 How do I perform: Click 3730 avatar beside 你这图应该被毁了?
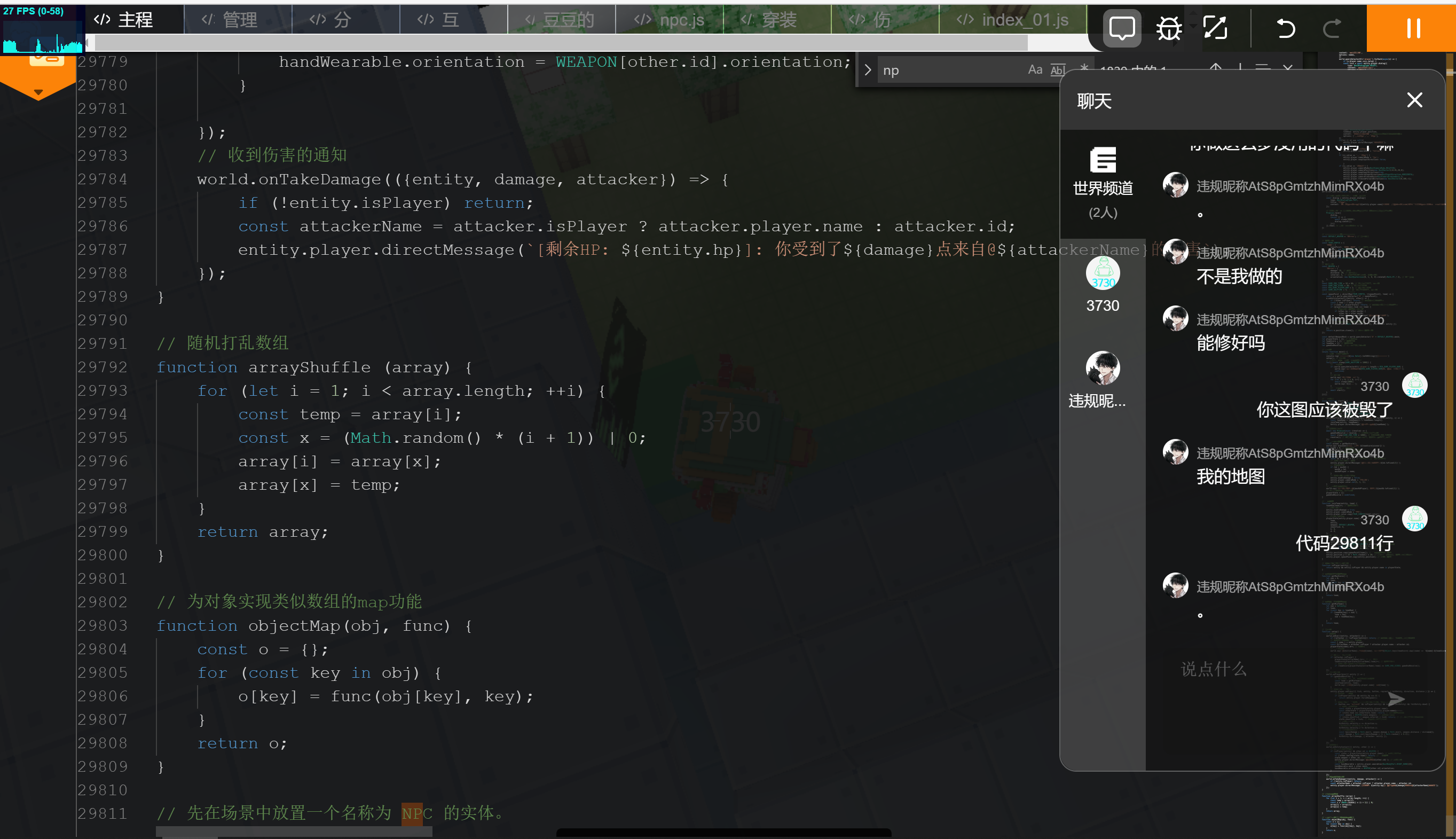tap(1414, 386)
